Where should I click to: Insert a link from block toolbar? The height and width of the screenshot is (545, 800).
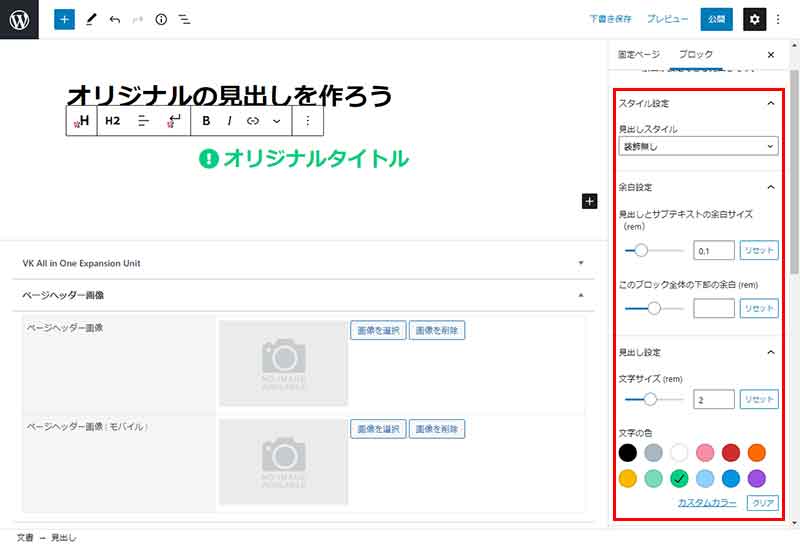[x=253, y=121]
